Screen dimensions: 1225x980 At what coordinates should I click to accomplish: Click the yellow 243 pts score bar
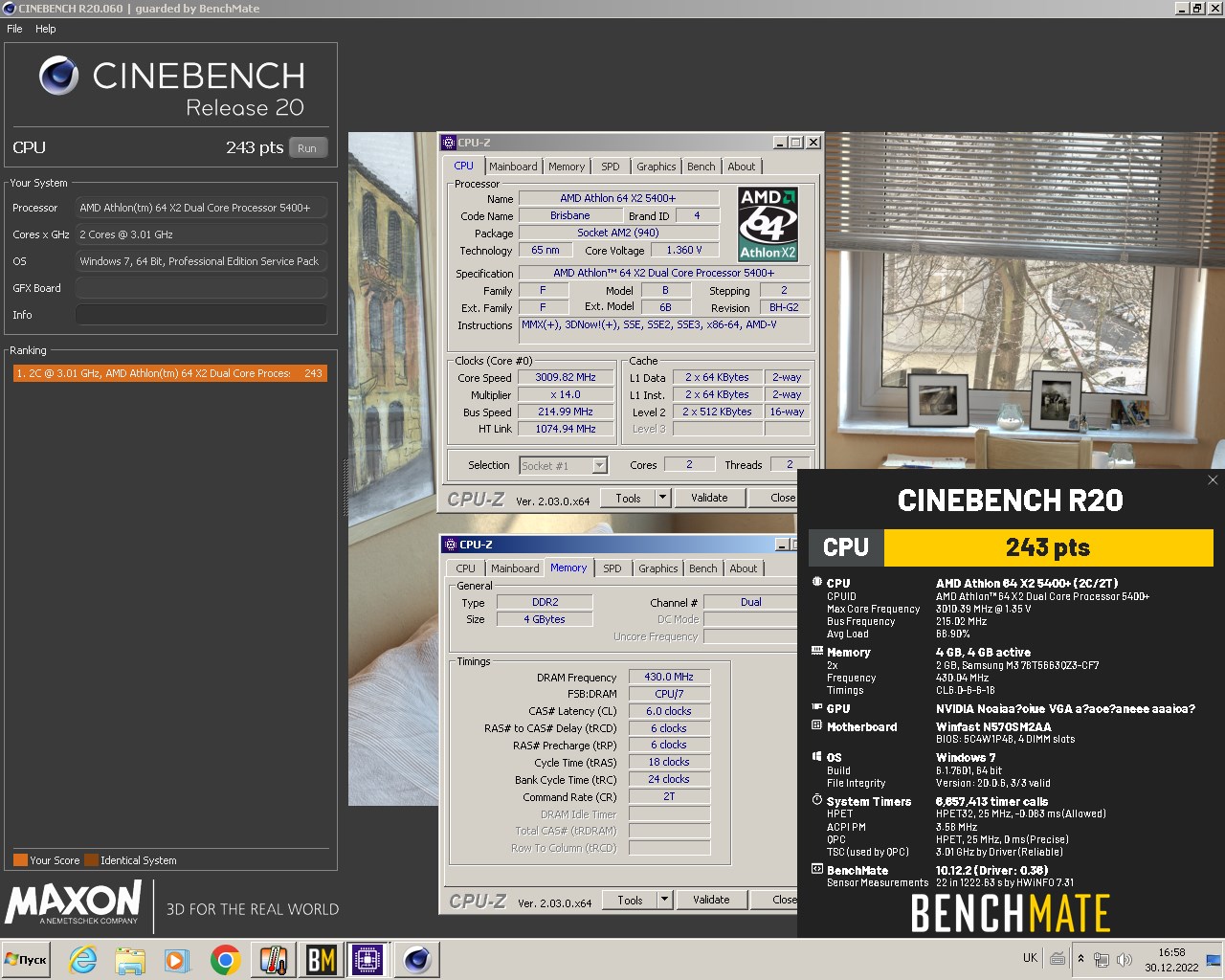1048,547
